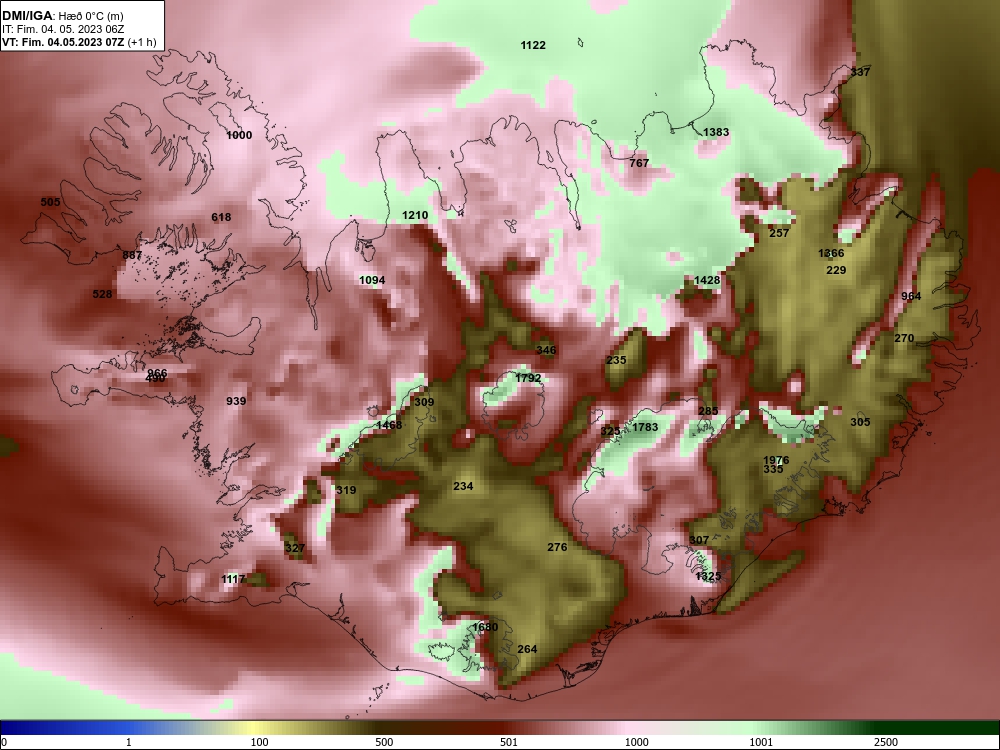This screenshot has width=1000, height=750.
Task: Click the 335 value below 1976
Action: point(773,469)
